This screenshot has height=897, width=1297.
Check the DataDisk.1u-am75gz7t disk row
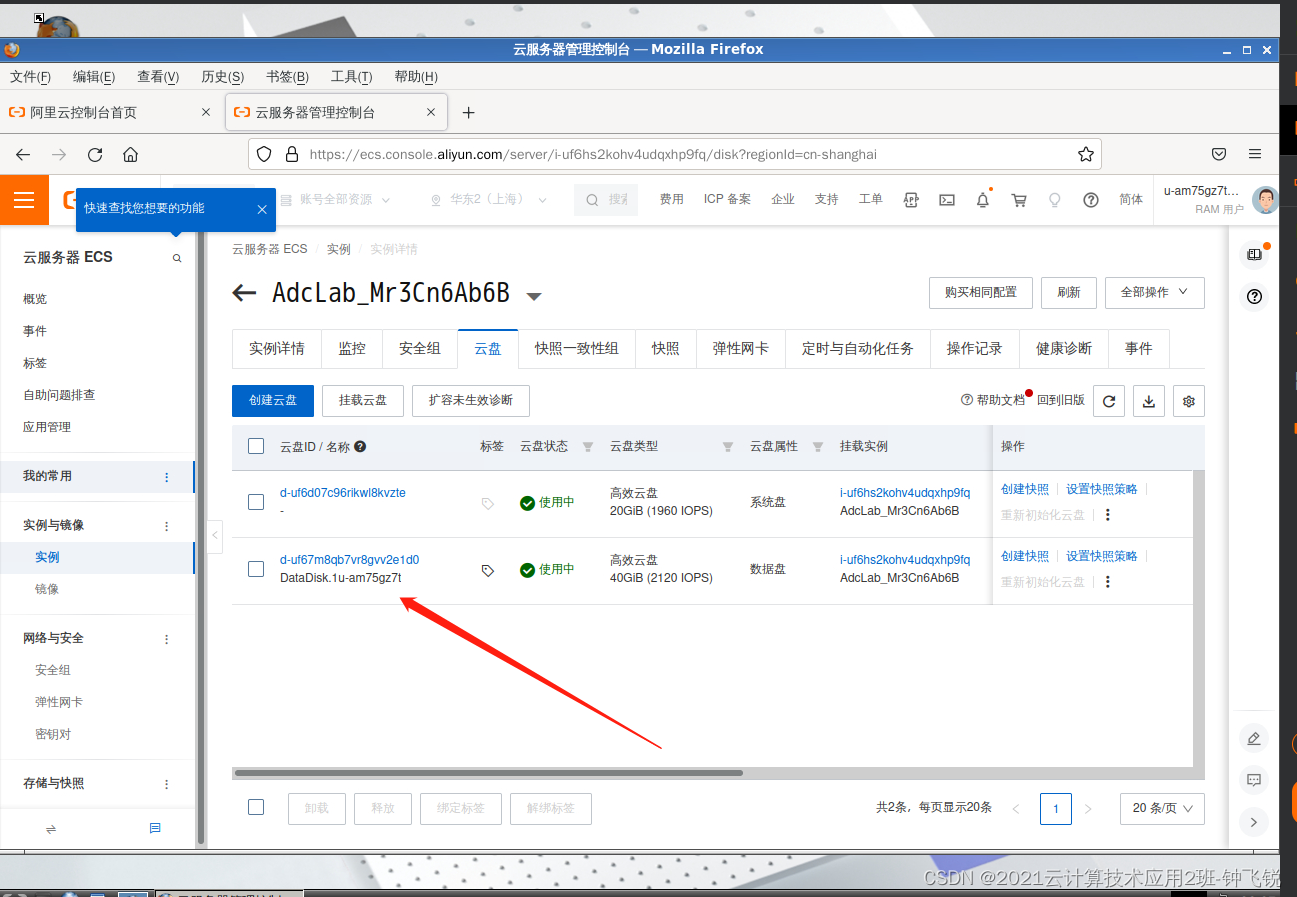(256, 569)
